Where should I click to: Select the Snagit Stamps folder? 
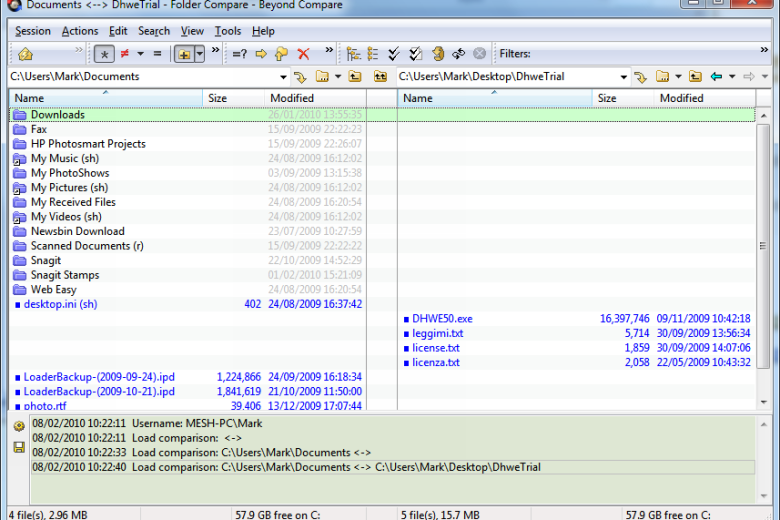coord(65,275)
